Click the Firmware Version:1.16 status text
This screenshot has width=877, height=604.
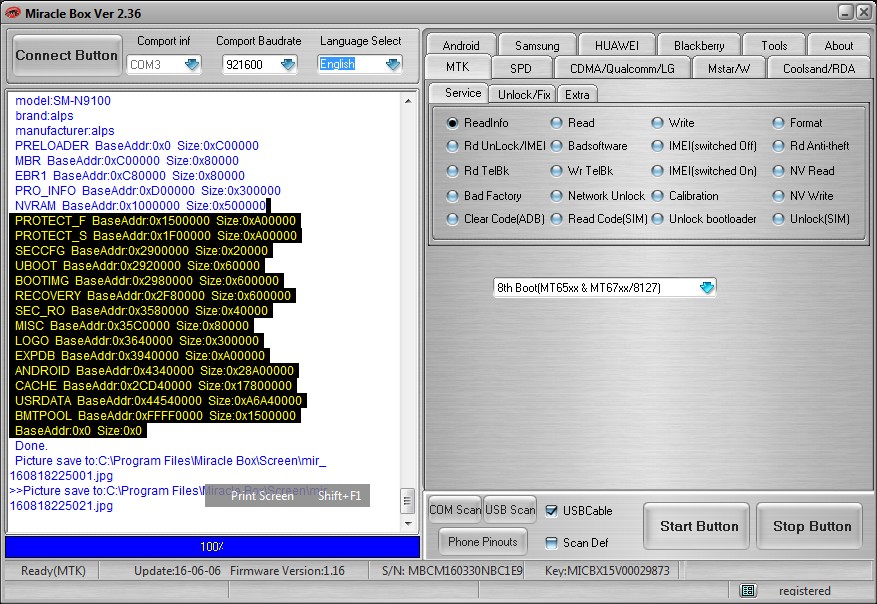287,571
